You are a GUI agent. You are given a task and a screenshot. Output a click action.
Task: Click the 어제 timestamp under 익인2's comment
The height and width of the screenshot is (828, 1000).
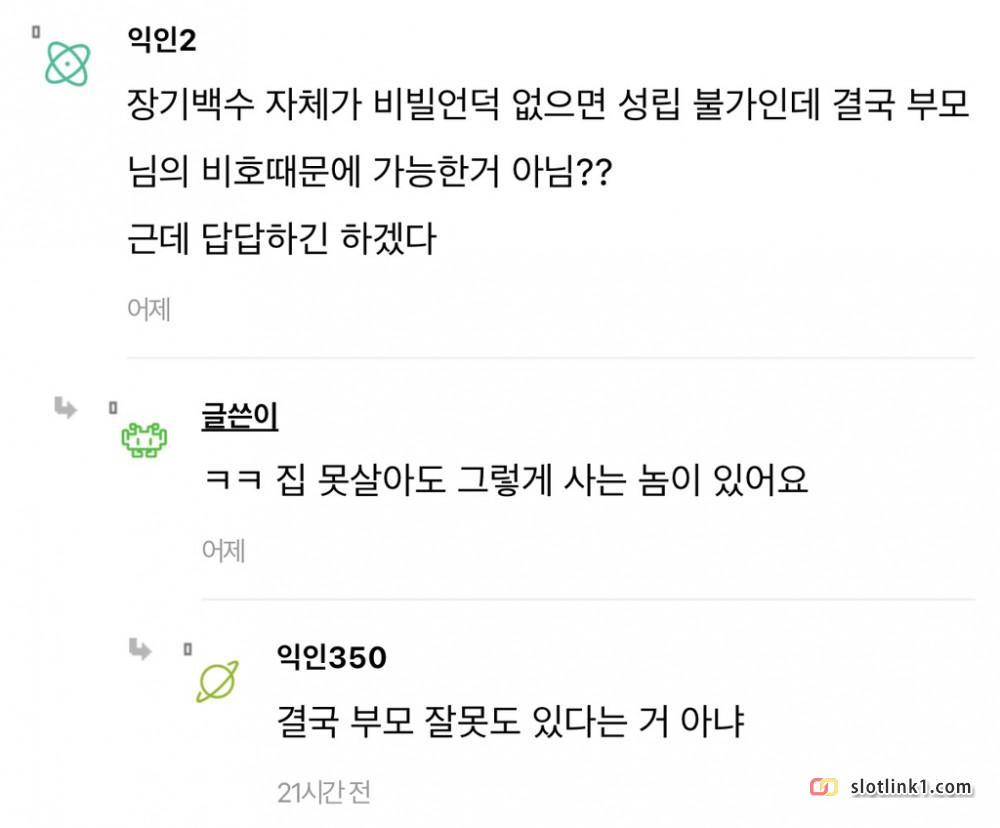149,309
